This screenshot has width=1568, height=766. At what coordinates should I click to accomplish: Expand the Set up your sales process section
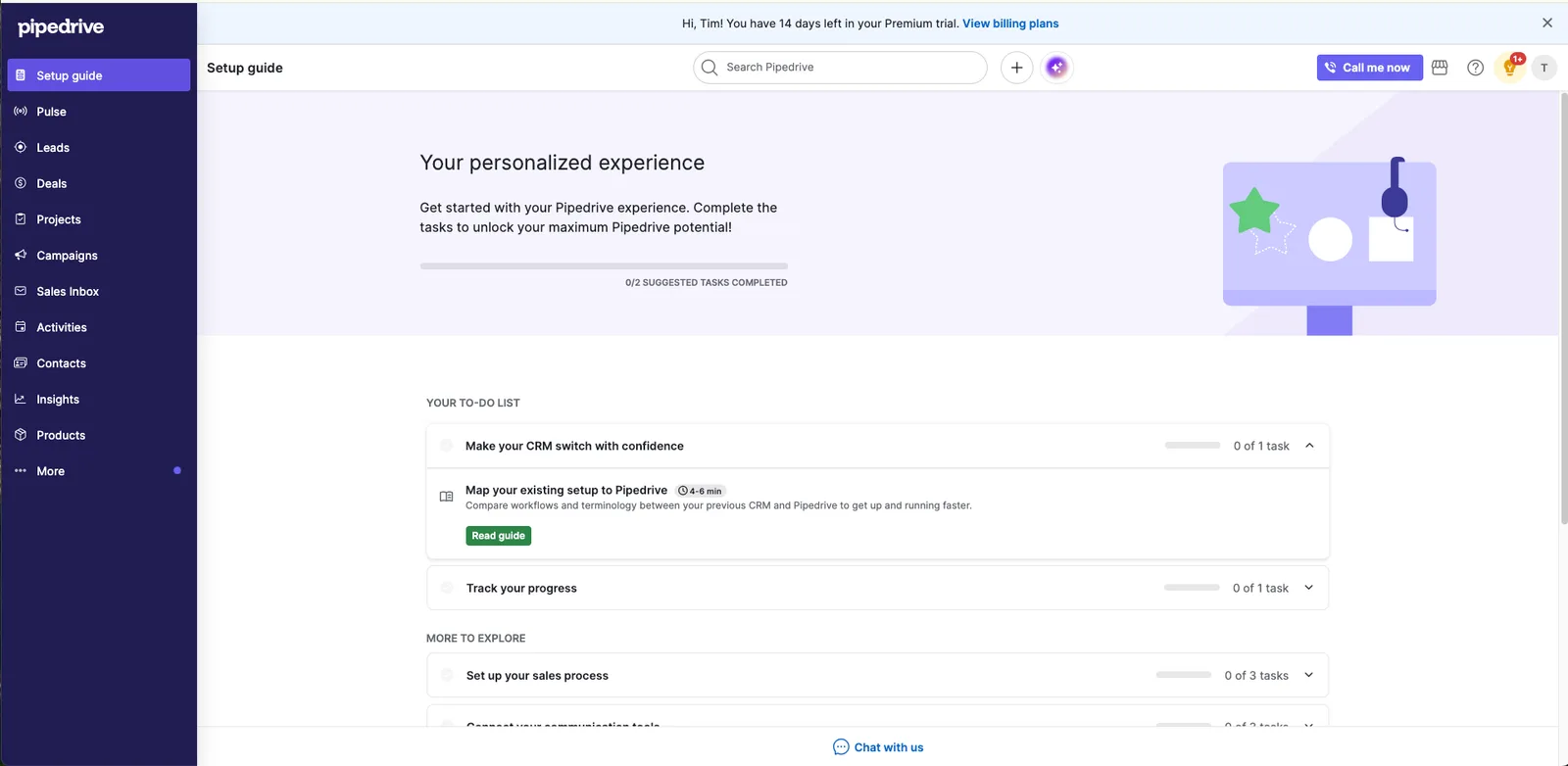click(x=1309, y=675)
